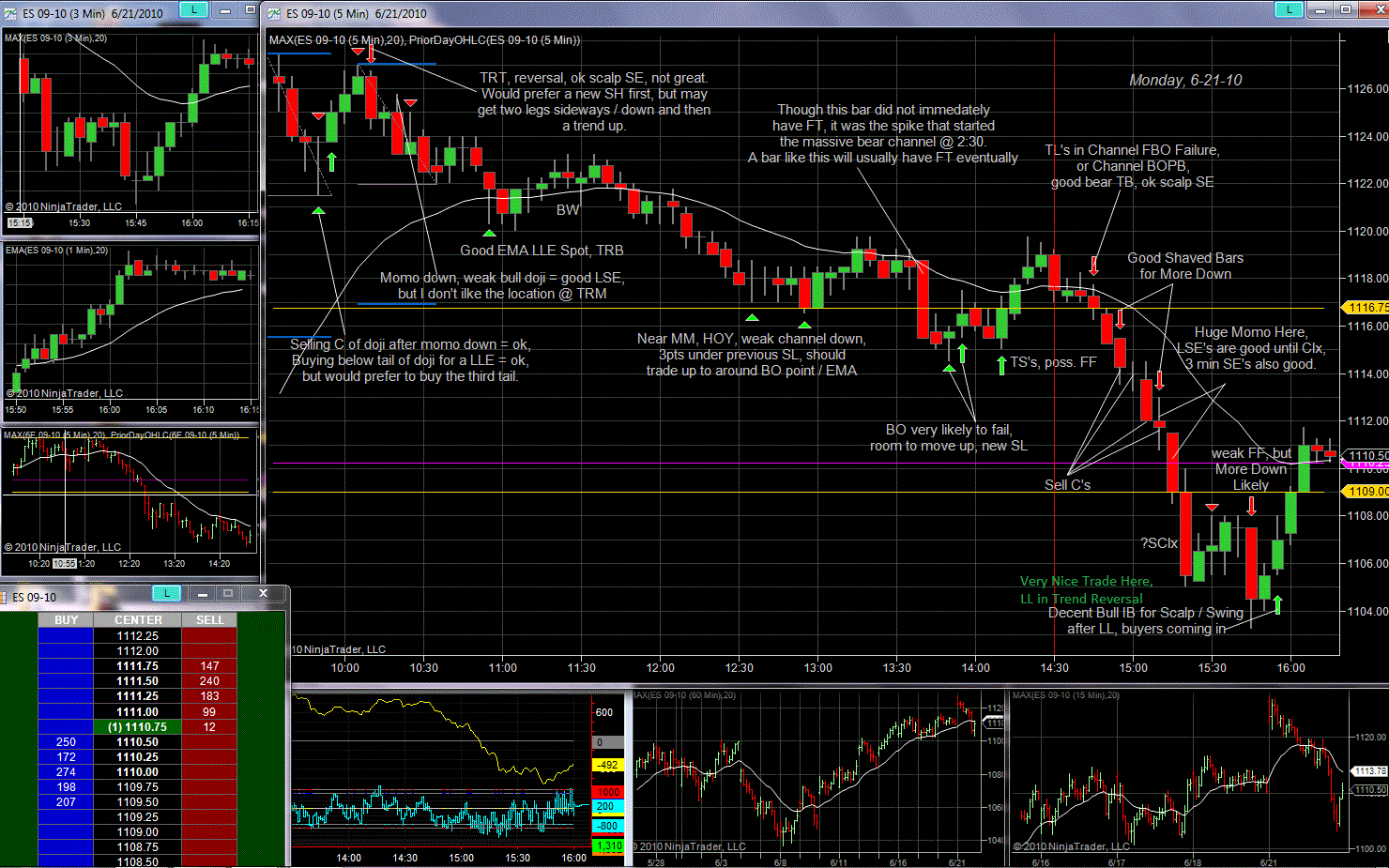Click the yellow -492 label in the volume panel
The height and width of the screenshot is (868, 1389).
(x=607, y=766)
